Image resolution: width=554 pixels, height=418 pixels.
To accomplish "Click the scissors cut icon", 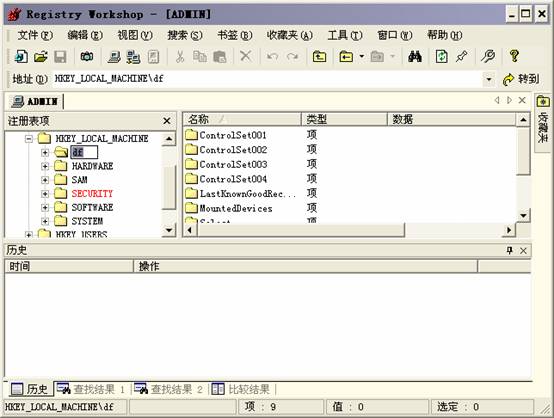I will [180, 57].
